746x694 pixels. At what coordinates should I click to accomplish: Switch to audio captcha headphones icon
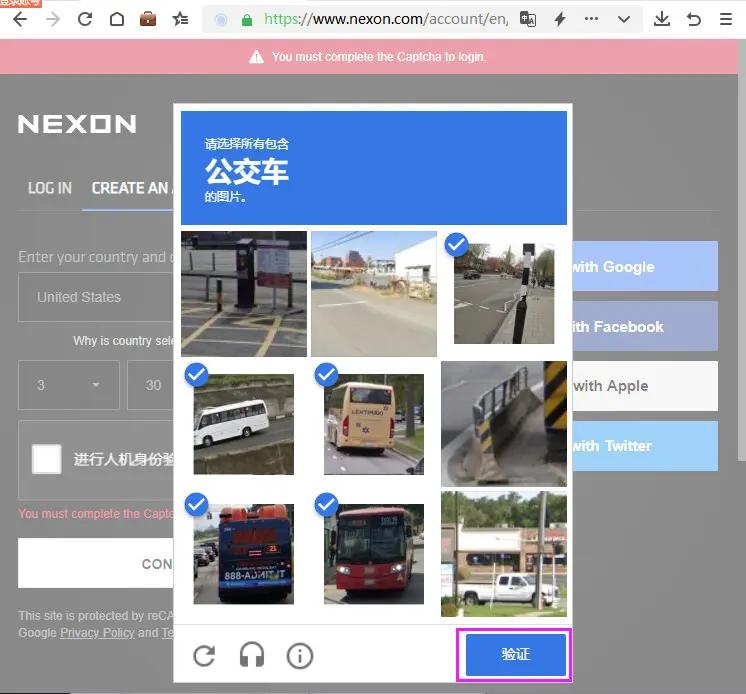(x=252, y=655)
